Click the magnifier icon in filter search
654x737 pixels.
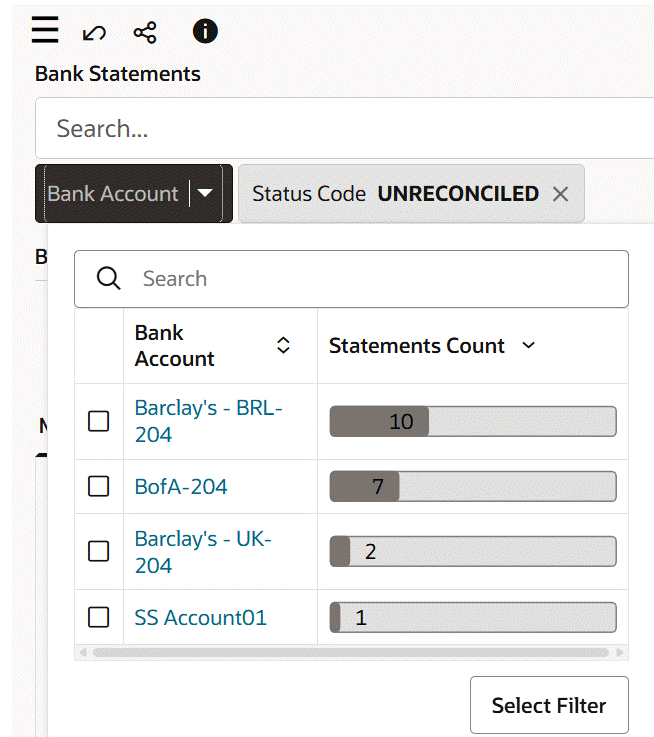(x=109, y=279)
